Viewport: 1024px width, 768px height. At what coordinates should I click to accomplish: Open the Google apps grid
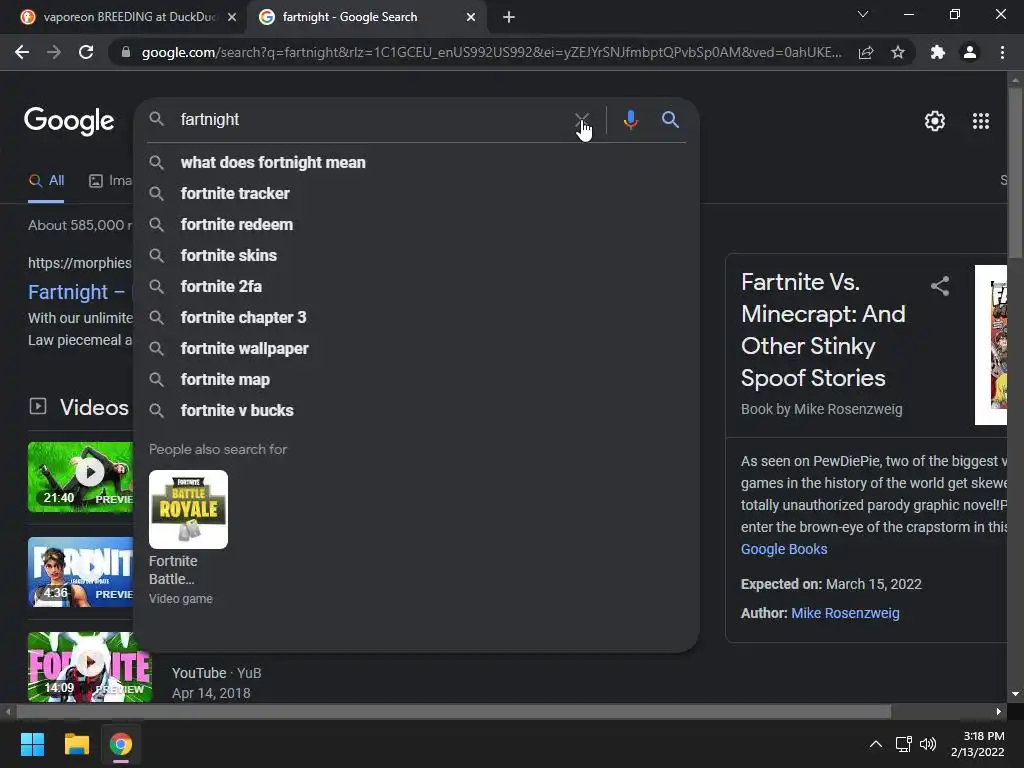980,121
